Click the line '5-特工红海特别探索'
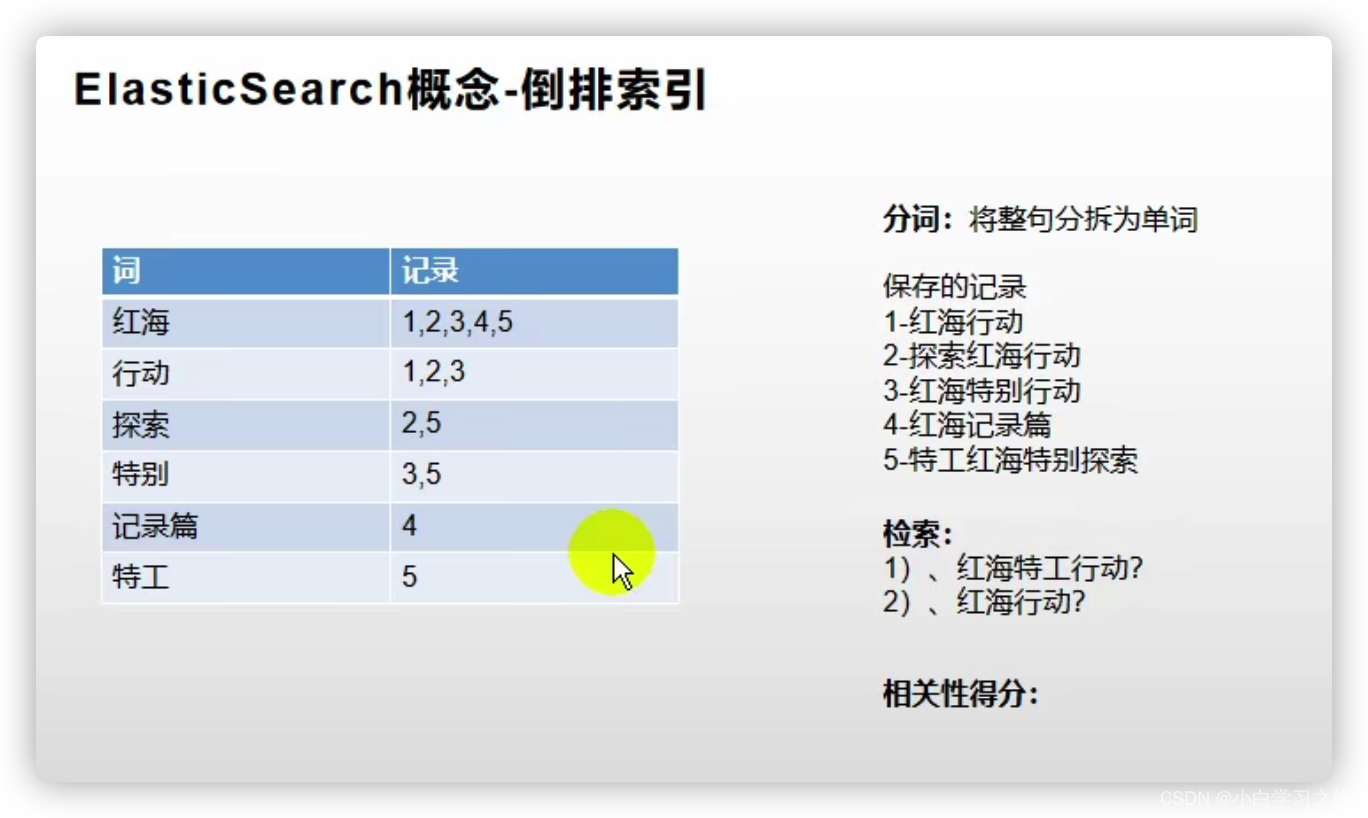This screenshot has width=1368, height=818. pyautogui.click(x=1010, y=460)
